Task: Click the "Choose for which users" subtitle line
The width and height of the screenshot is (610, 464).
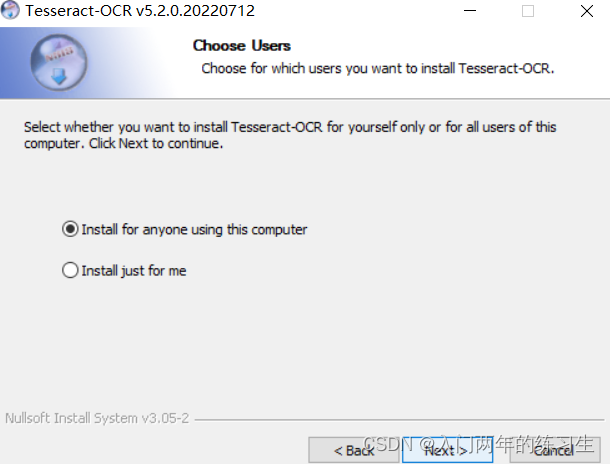Action: 378,68
